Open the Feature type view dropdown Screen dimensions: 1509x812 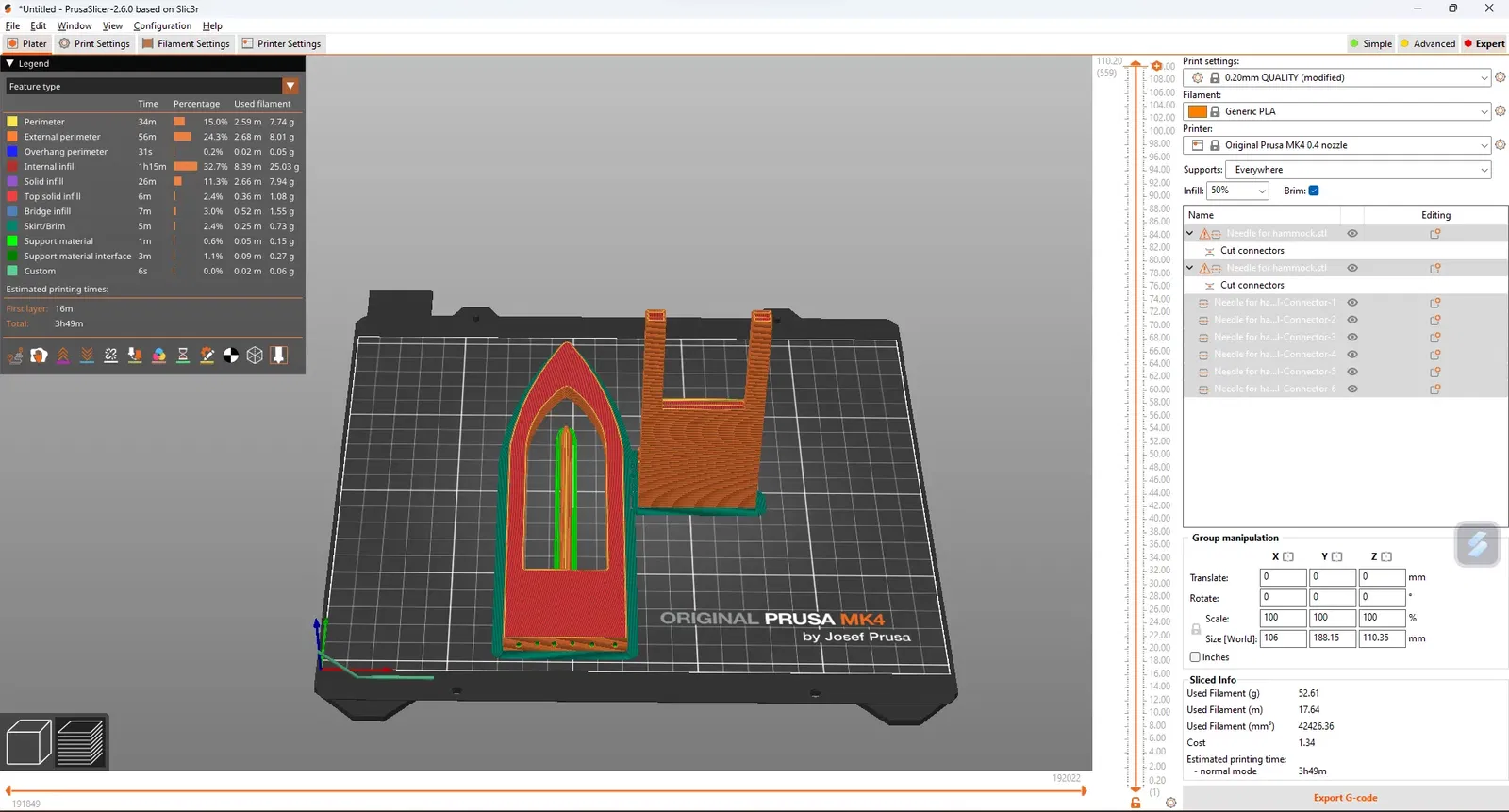[152, 86]
